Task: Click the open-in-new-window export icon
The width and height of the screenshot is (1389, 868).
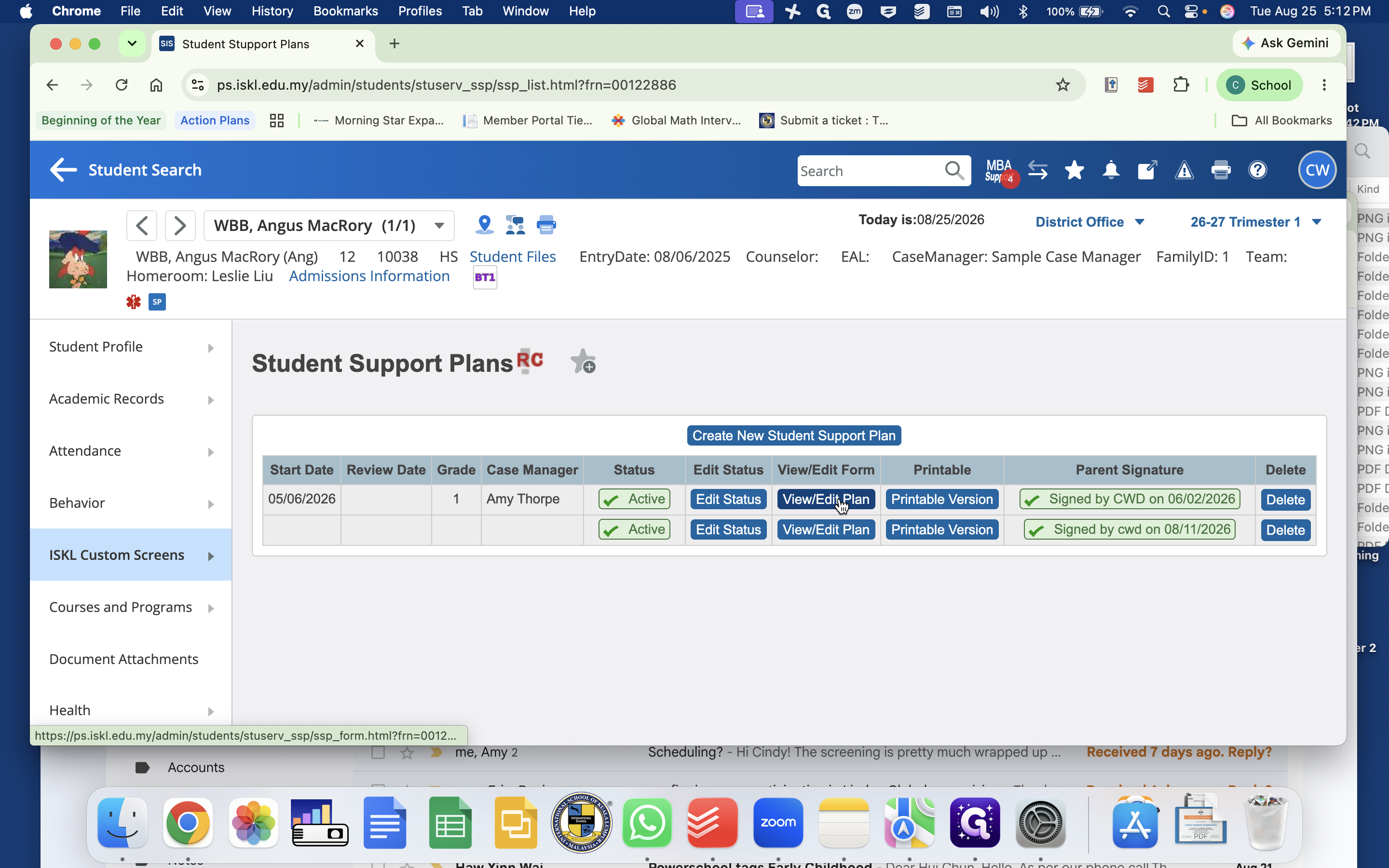Action: point(1147,171)
